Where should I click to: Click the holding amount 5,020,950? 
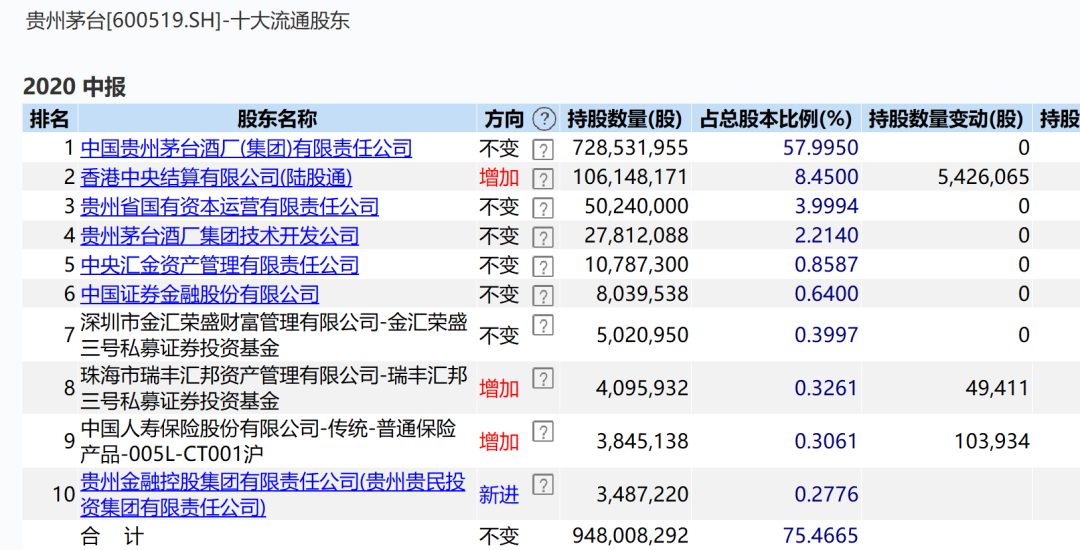(642, 335)
